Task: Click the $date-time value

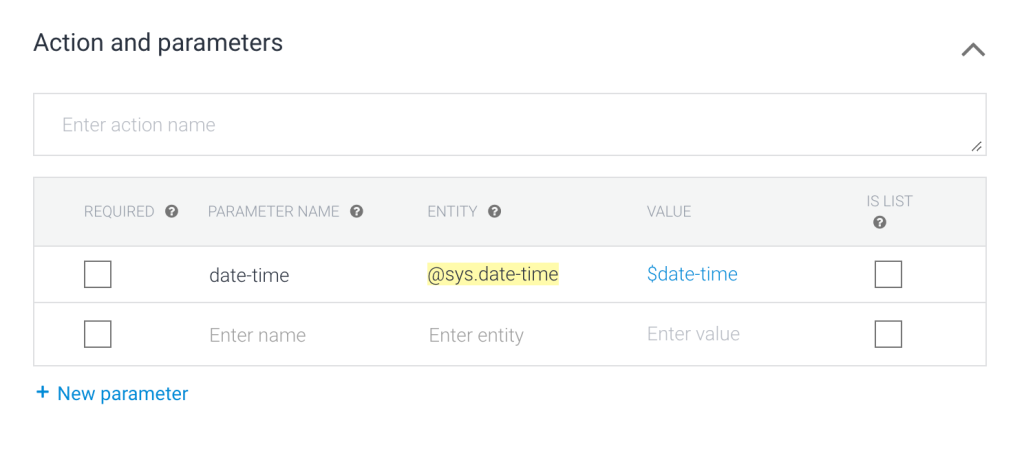Action: pos(692,274)
